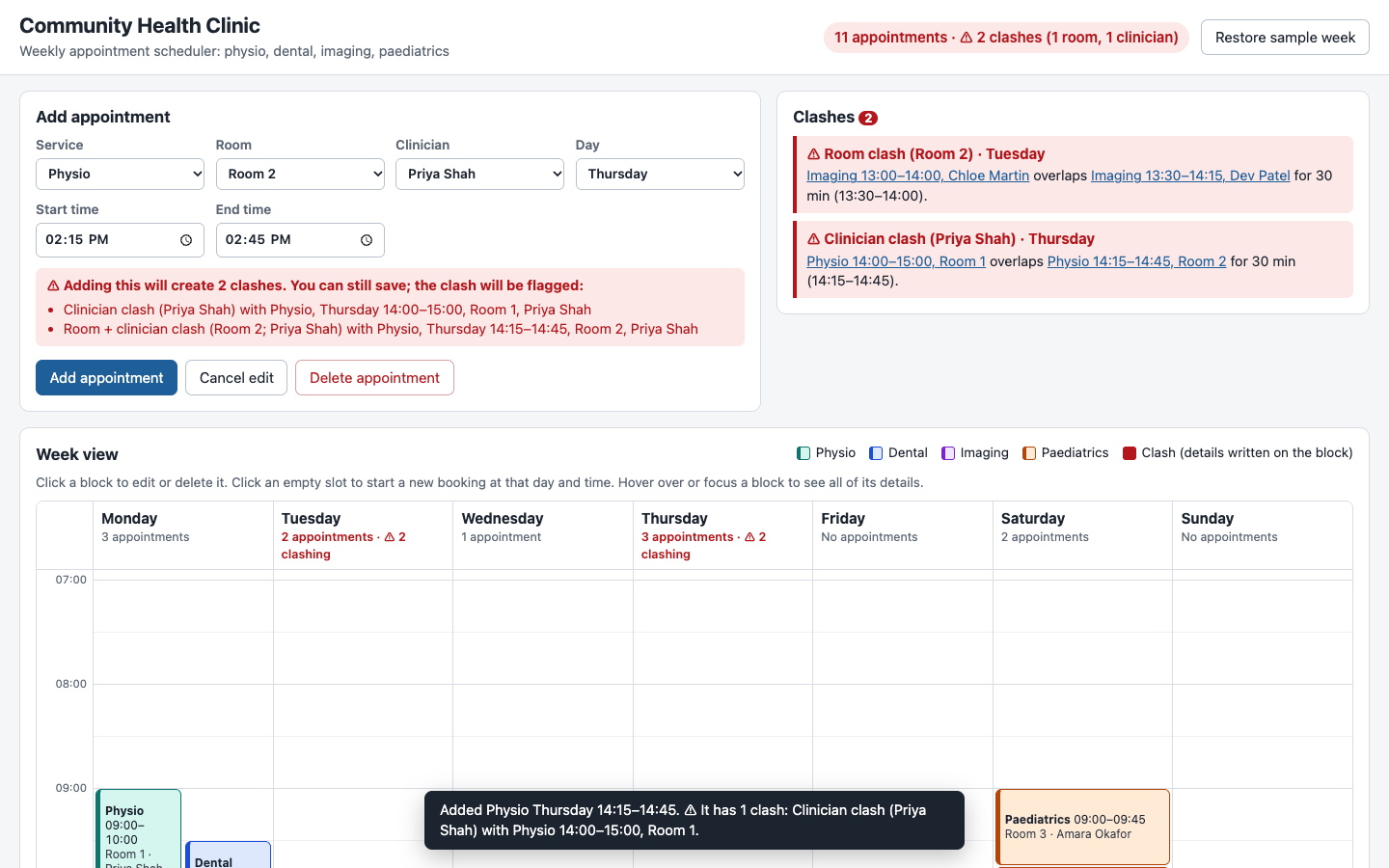
Task: Click the Thursday 3 appointments clashing summary
Action: tap(704, 546)
